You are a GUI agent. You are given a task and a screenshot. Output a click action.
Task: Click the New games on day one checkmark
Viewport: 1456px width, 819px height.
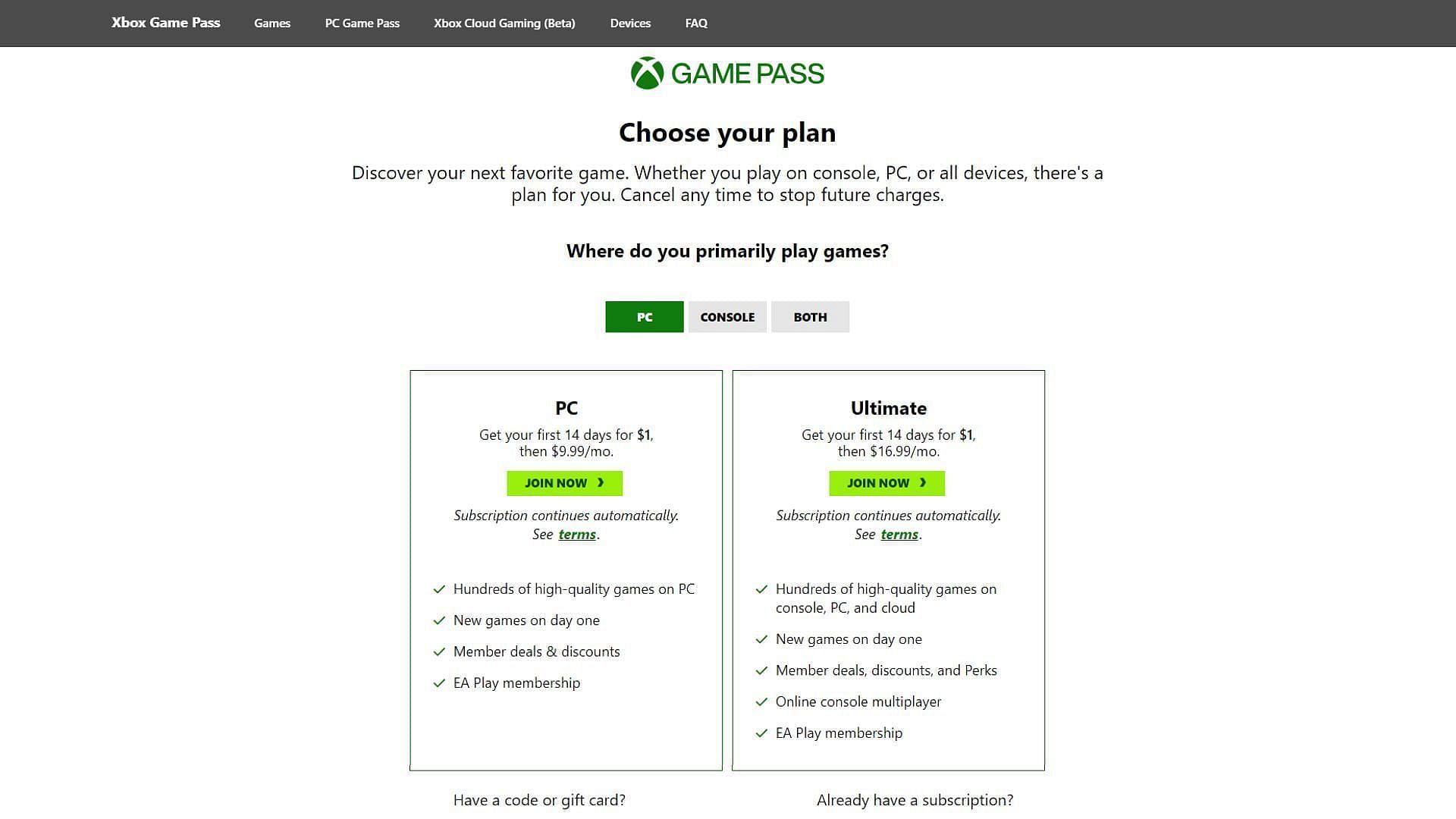coord(438,620)
